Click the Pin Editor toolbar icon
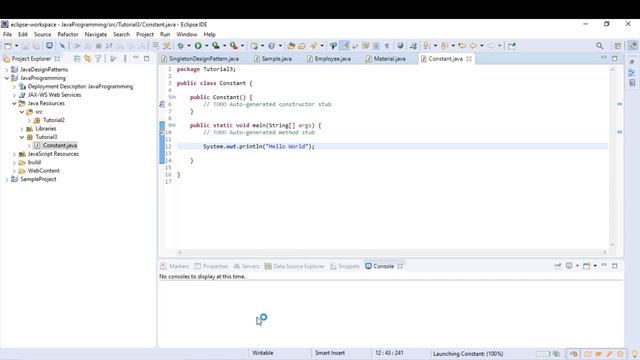 (512, 46)
